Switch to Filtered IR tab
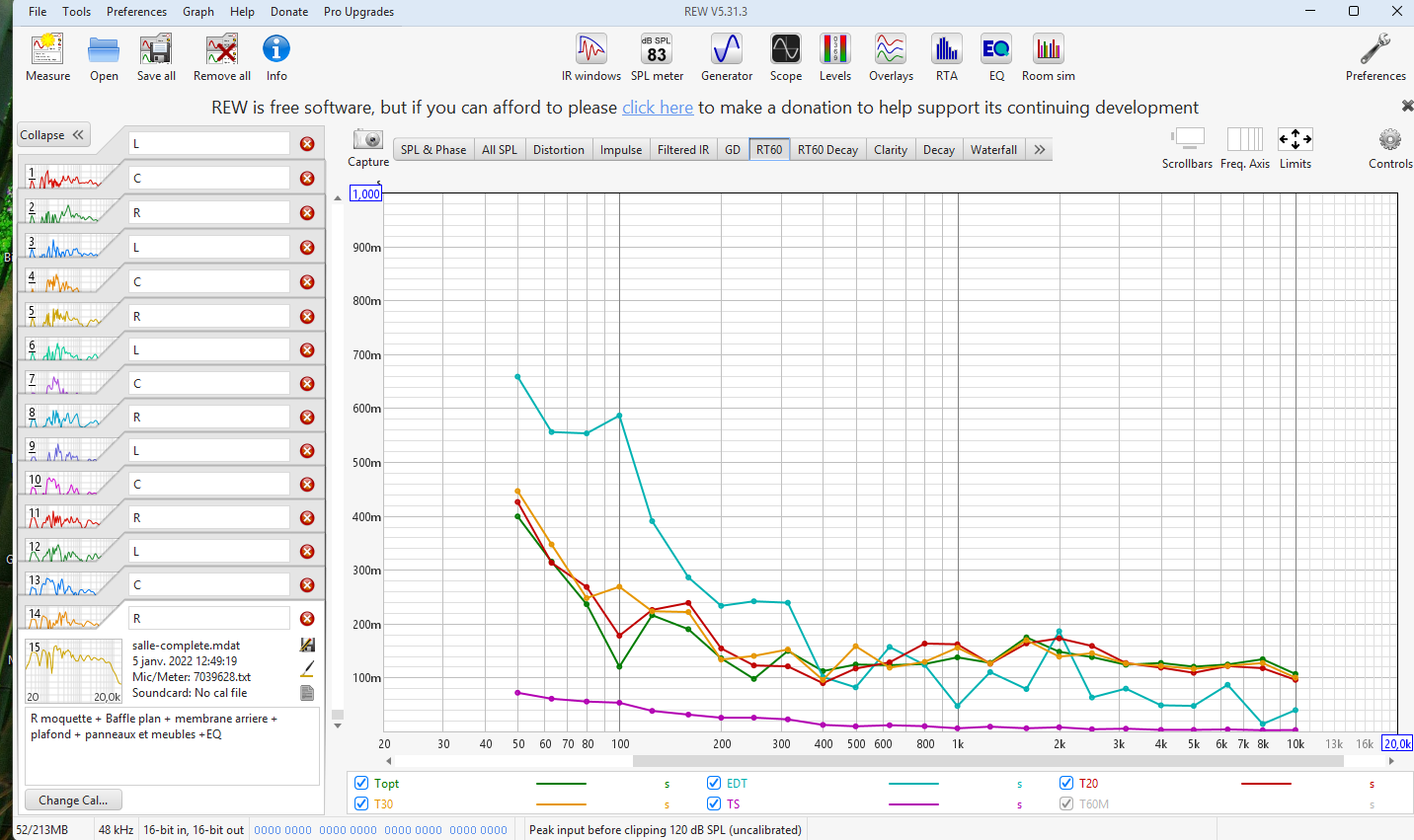Viewport: 1414px width, 840px height. (x=683, y=150)
